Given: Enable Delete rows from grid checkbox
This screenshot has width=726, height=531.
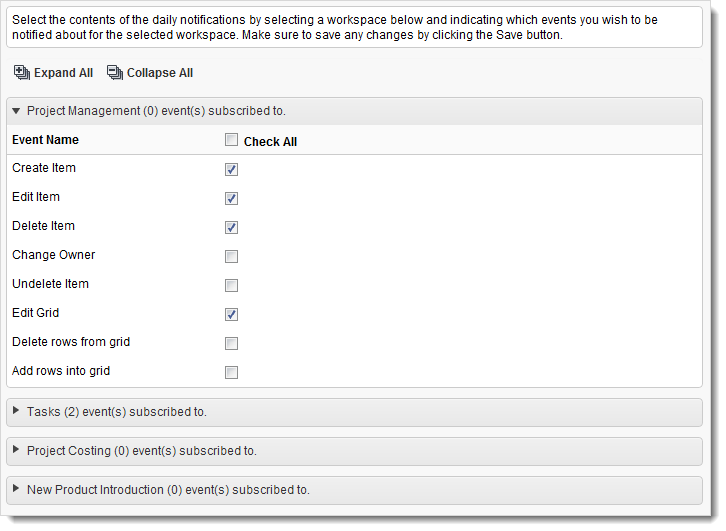Looking at the screenshot, I should (232, 343).
